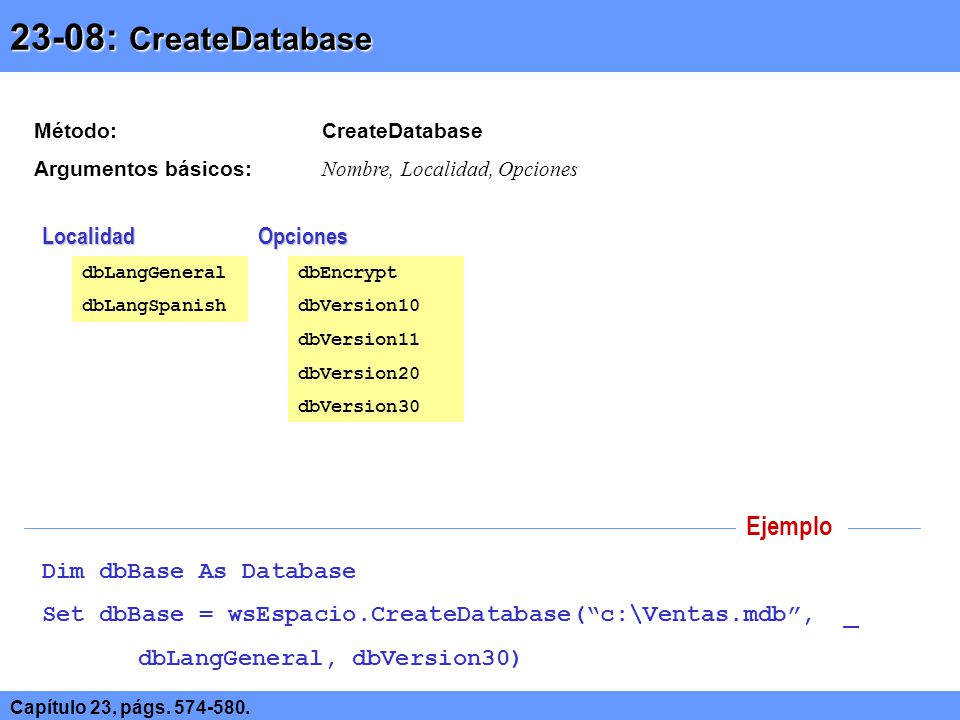
Task: Select the "dbLangGeneral" entry in the Localidad box
Action: [x=154, y=272]
